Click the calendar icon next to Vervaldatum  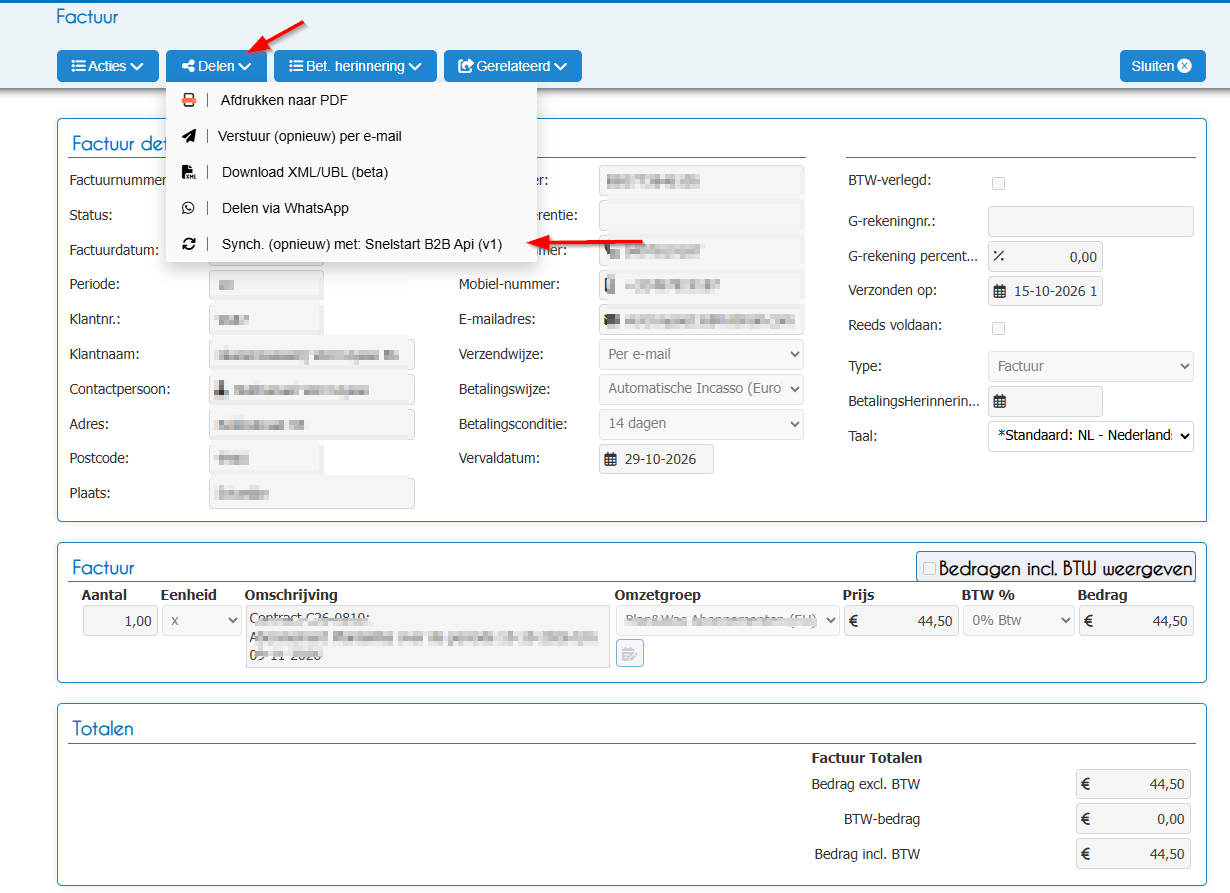point(609,459)
